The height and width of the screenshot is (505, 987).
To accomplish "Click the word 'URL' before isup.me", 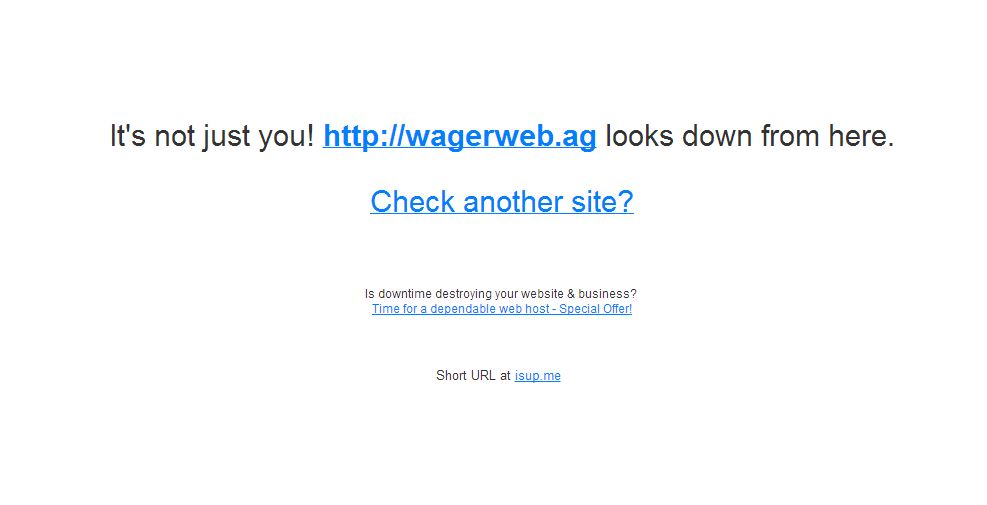I will tap(483, 376).
